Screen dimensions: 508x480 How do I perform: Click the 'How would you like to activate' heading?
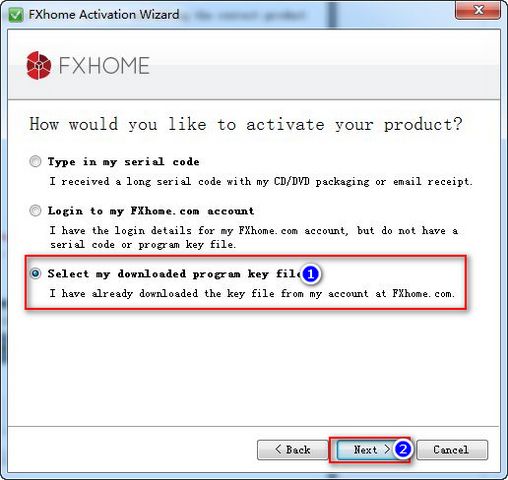tap(246, 125)
